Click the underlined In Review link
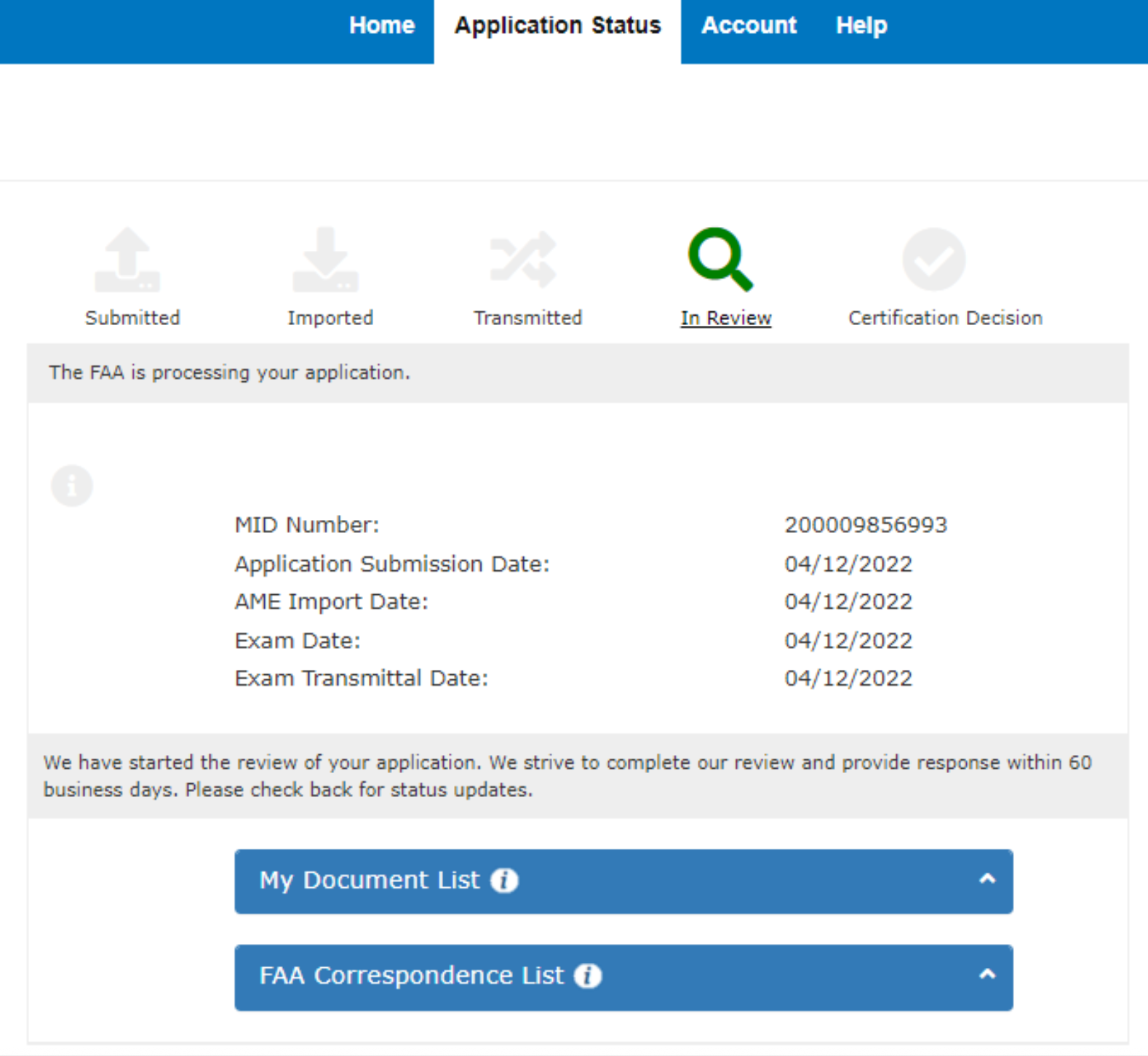 [725, 319]
